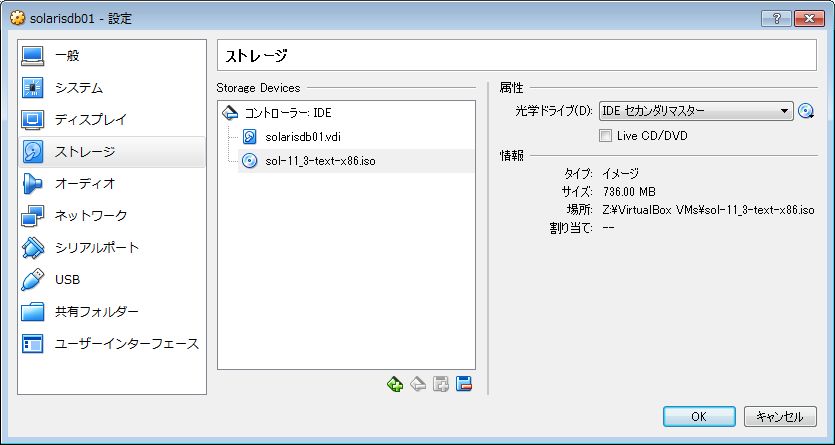Screen dimensions: 835x445
Task: Click the Display (ディスプレイ) screen icon
Action: click(32, 120)
